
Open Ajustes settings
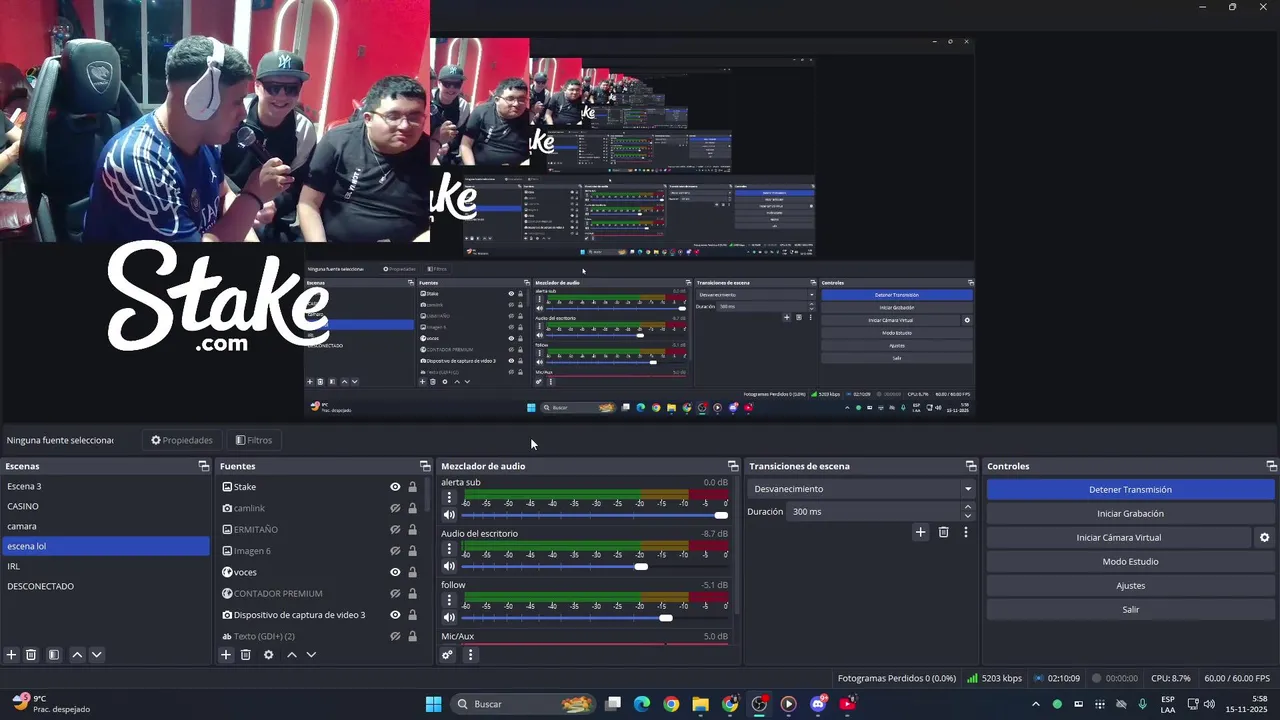tap(1130, 586)
